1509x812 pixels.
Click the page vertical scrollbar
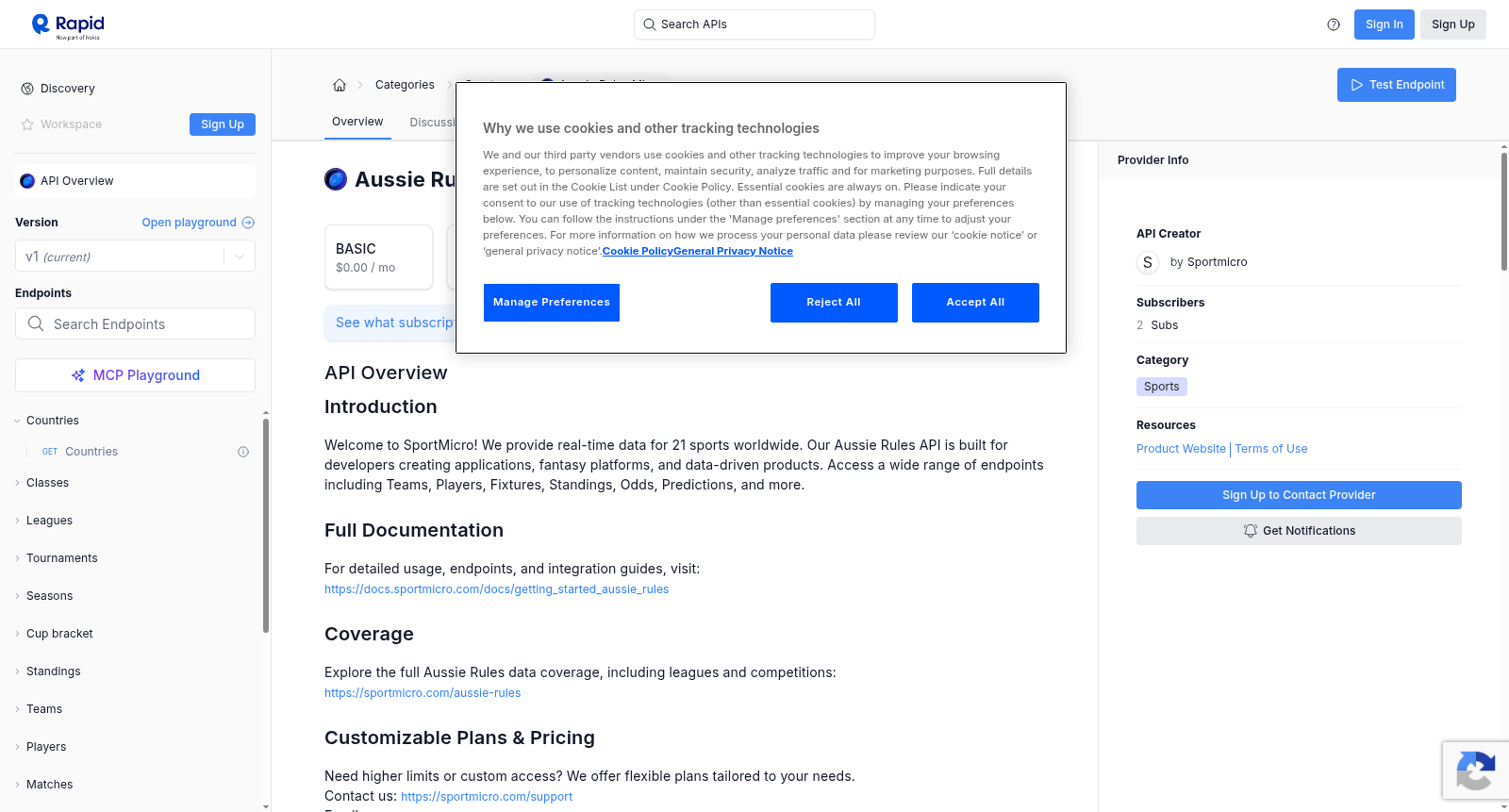[1504, 210]
